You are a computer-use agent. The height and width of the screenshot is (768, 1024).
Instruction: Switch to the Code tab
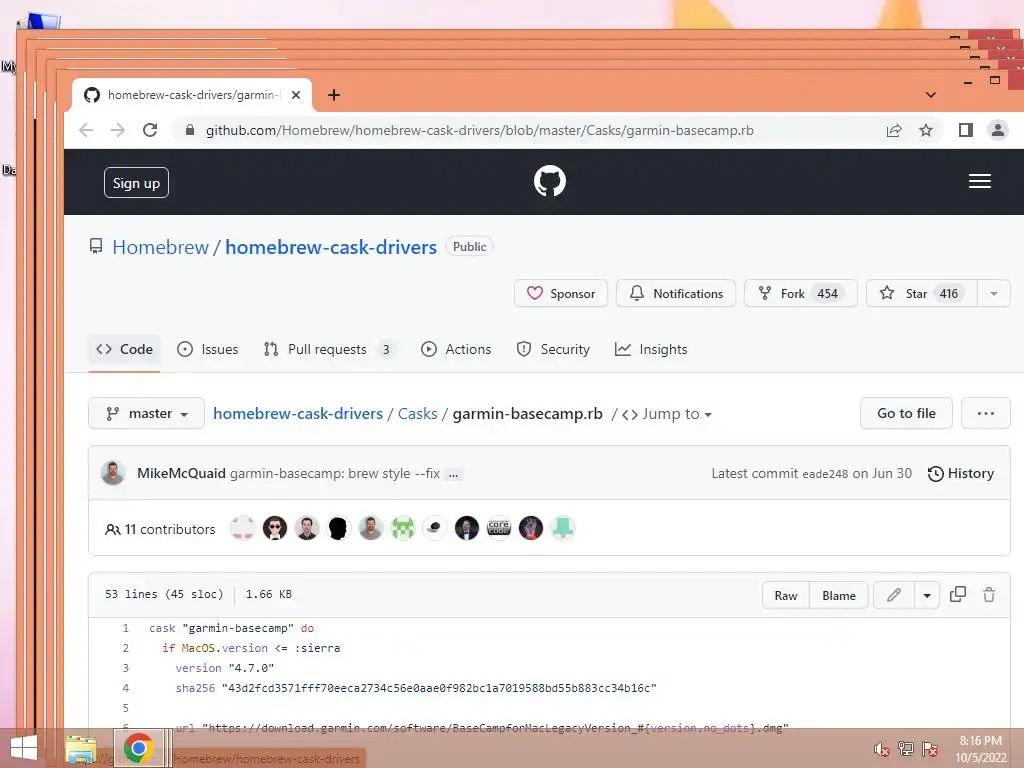click(124, 349)
